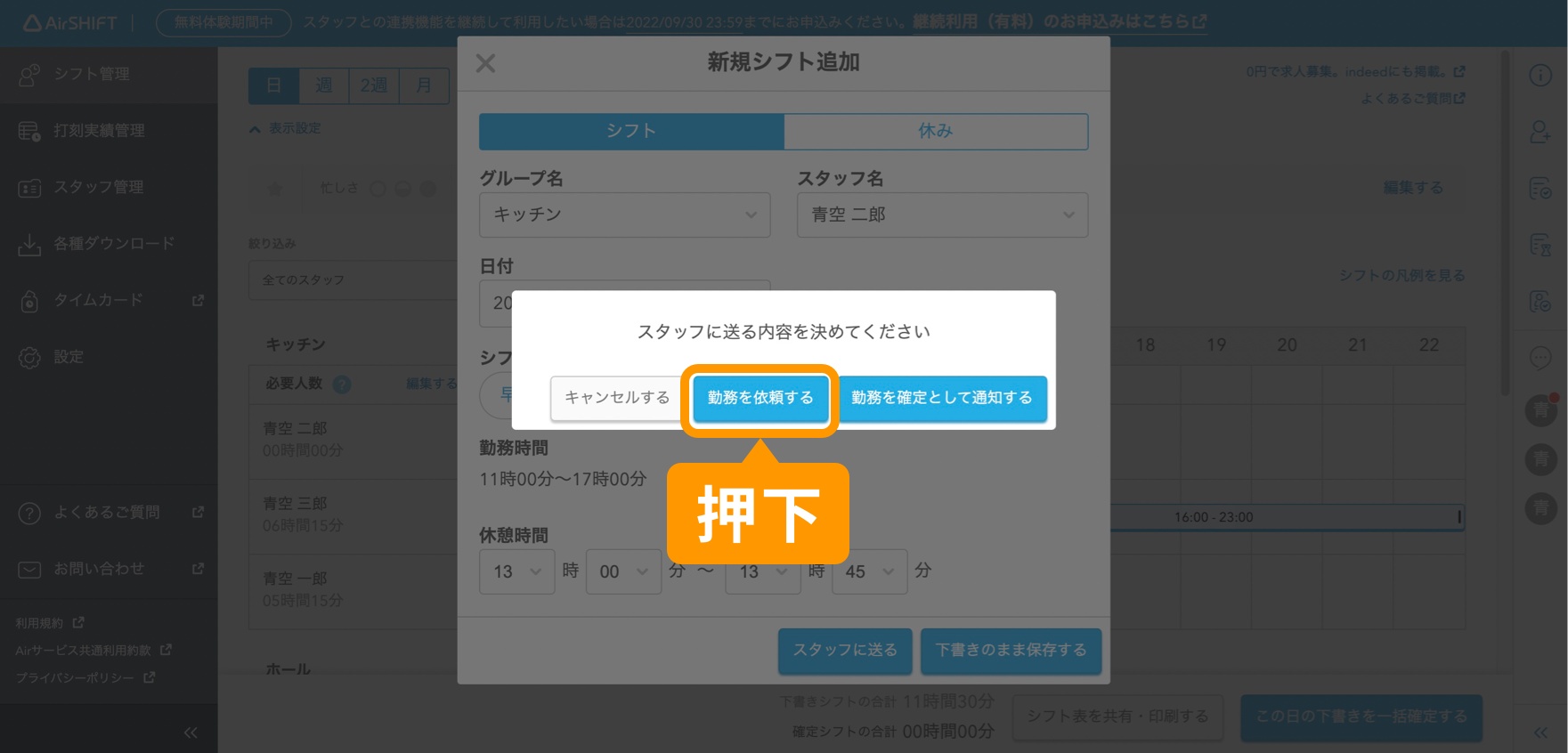
Task: Select the third 忙しさ radio circle
Action: (427, 189)
